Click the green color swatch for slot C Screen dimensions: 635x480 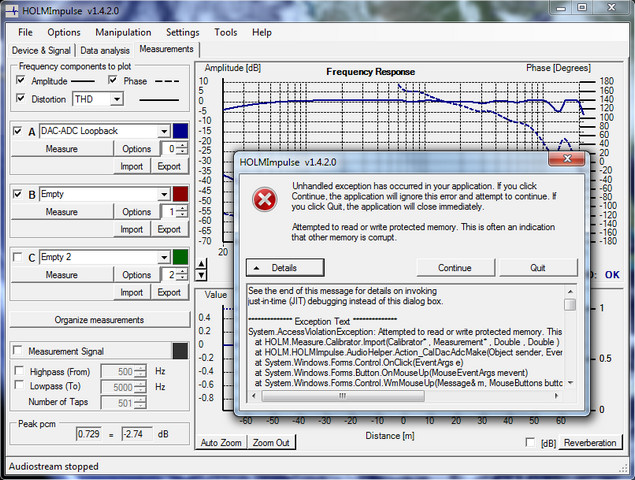pos(180,257)
